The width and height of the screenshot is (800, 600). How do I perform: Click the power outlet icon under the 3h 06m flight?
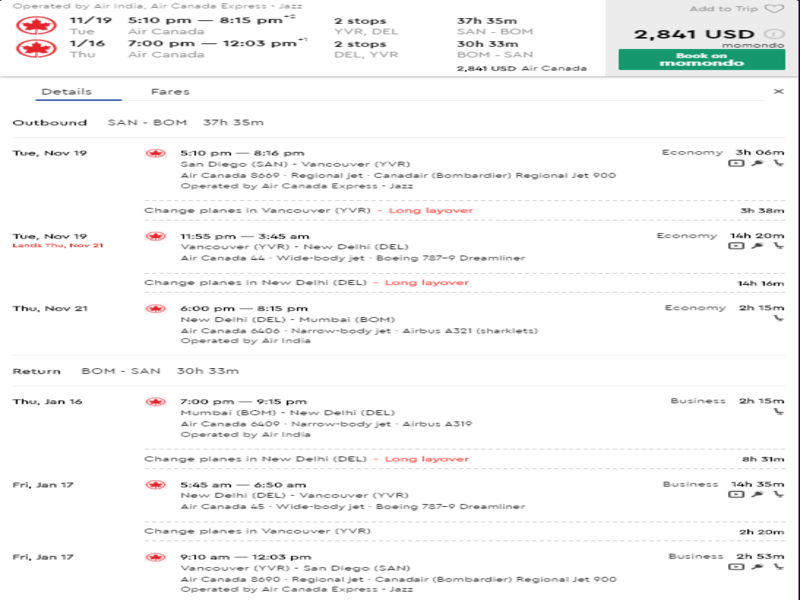click(758, 163)
